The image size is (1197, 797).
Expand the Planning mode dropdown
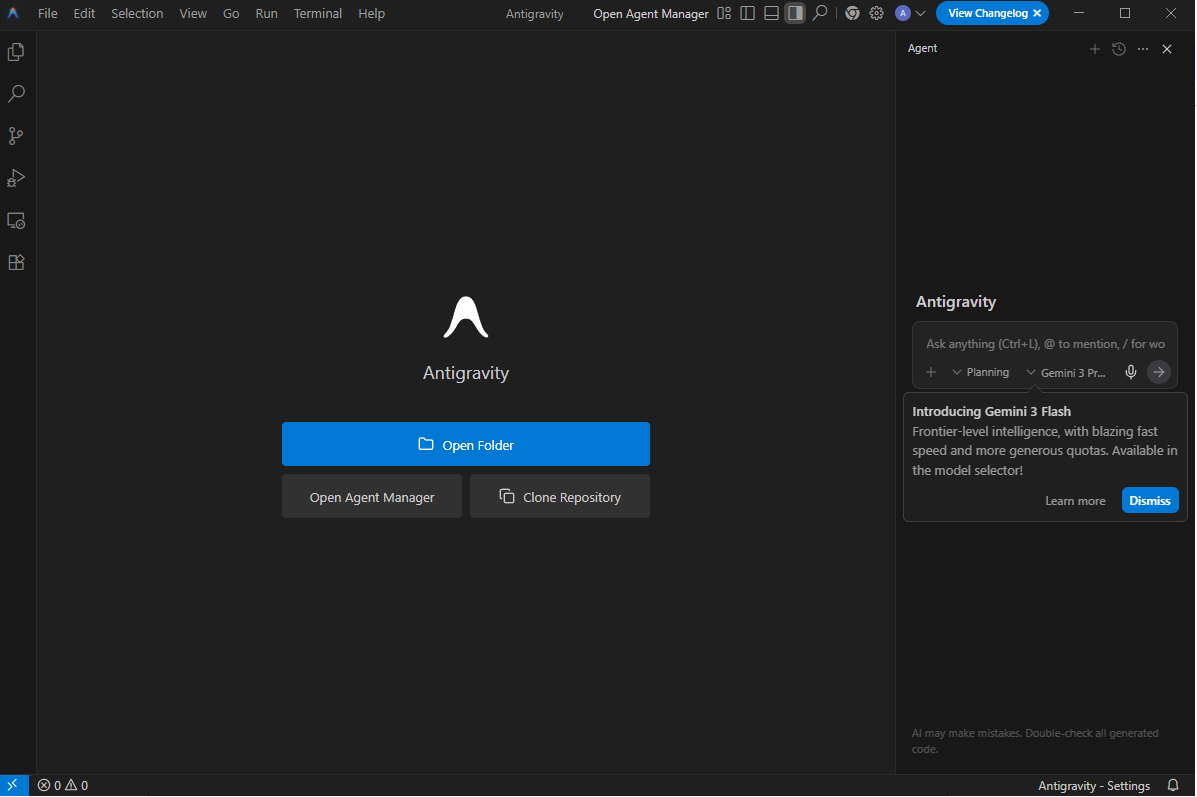coord(980,372)
